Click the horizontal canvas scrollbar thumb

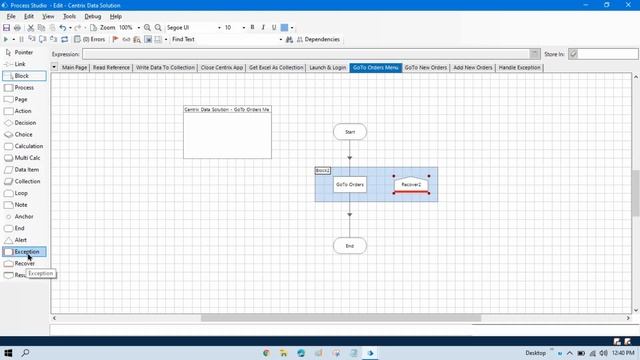341,318
